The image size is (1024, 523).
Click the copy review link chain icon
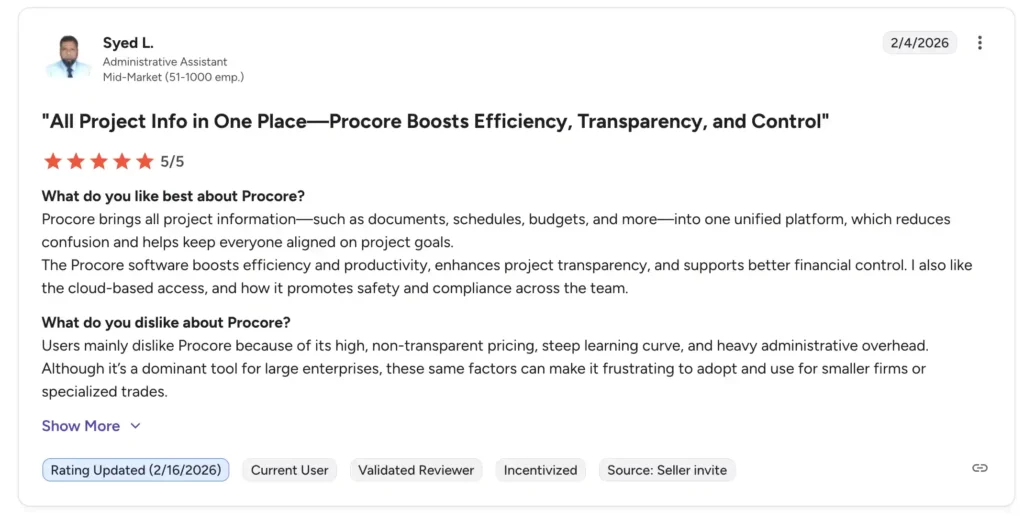coord(980,469)
